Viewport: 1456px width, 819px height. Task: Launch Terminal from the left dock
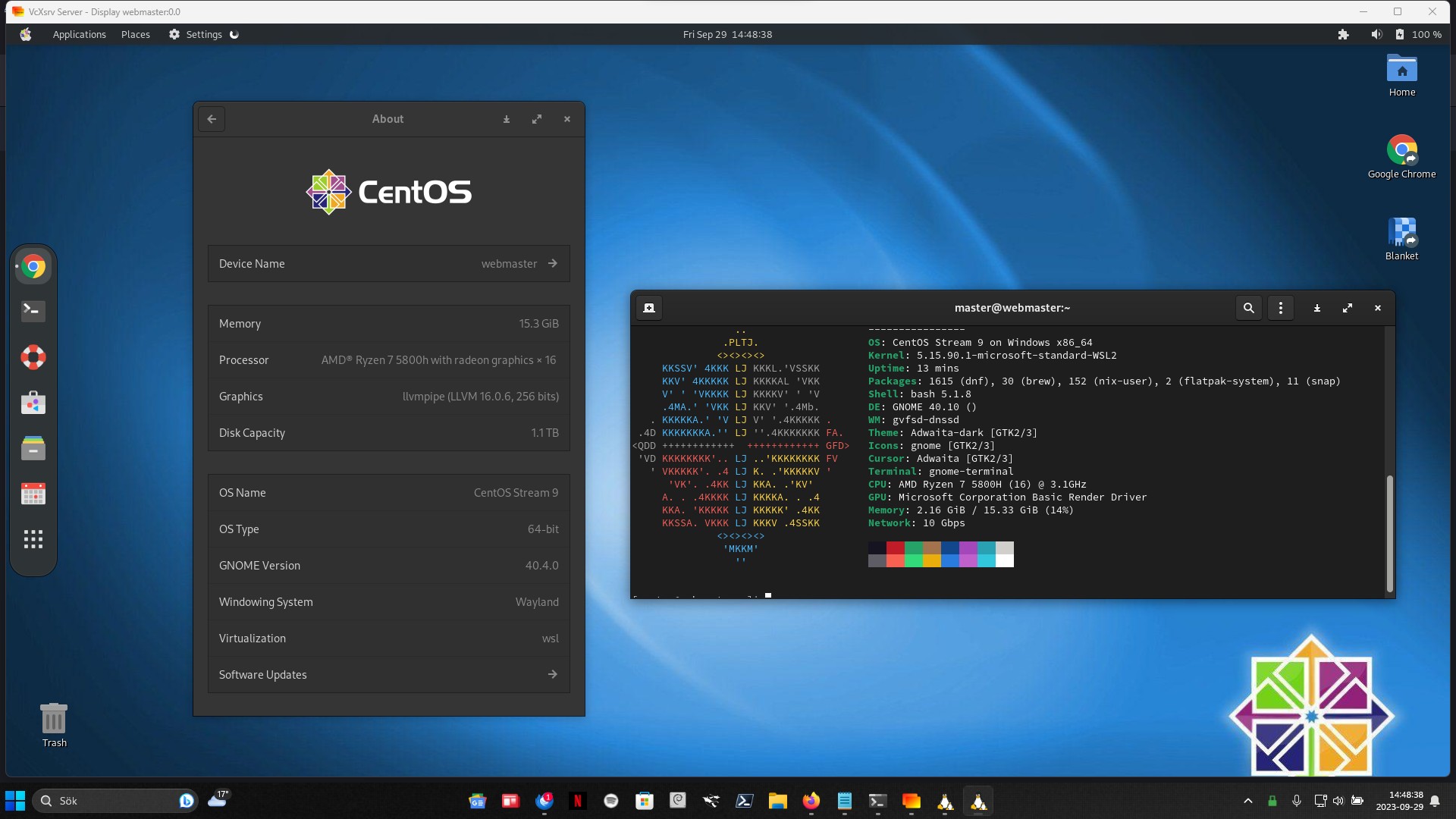point(33,311)
